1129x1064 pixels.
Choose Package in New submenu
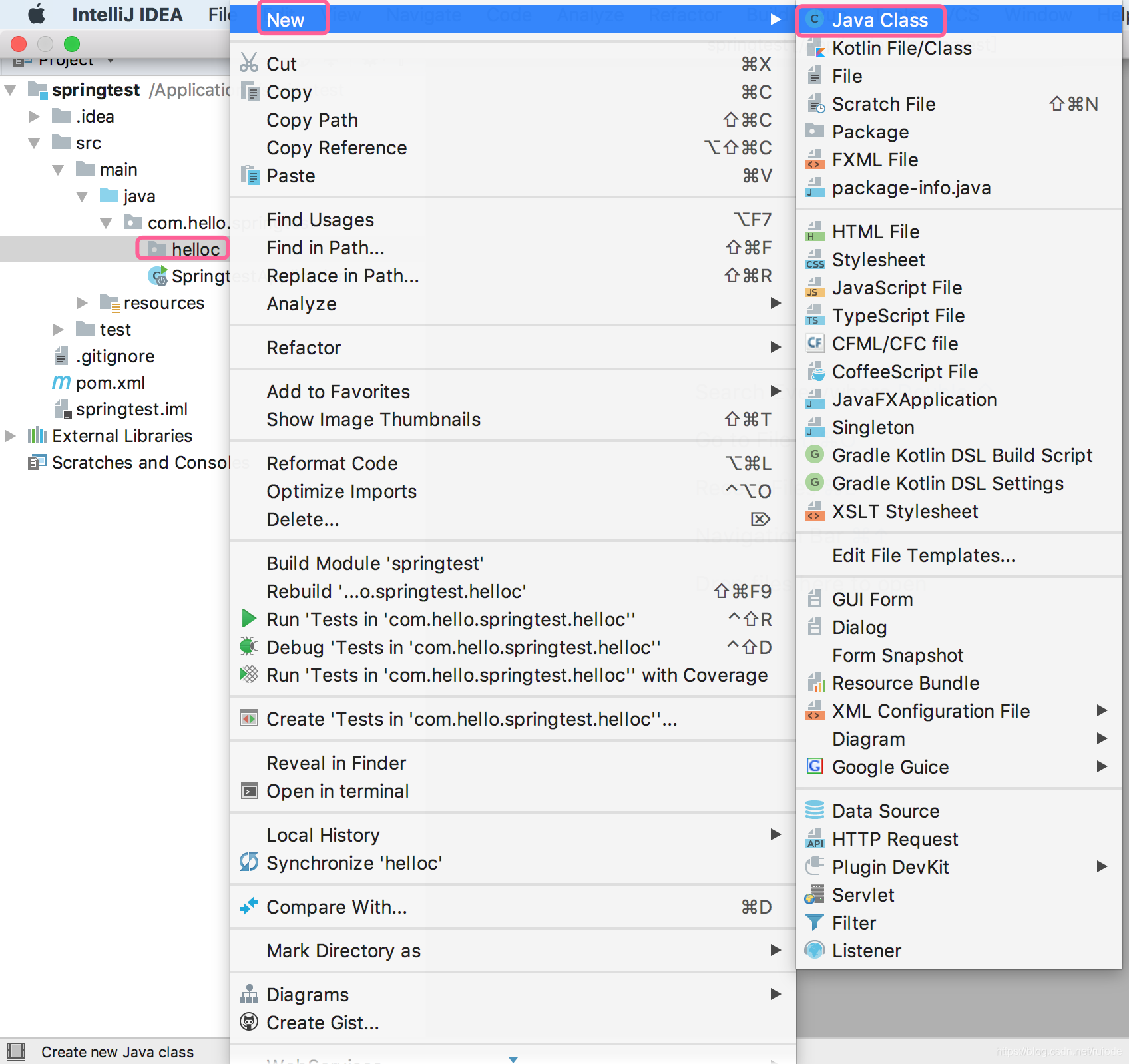pyautogui.click(x=959, y=131)
